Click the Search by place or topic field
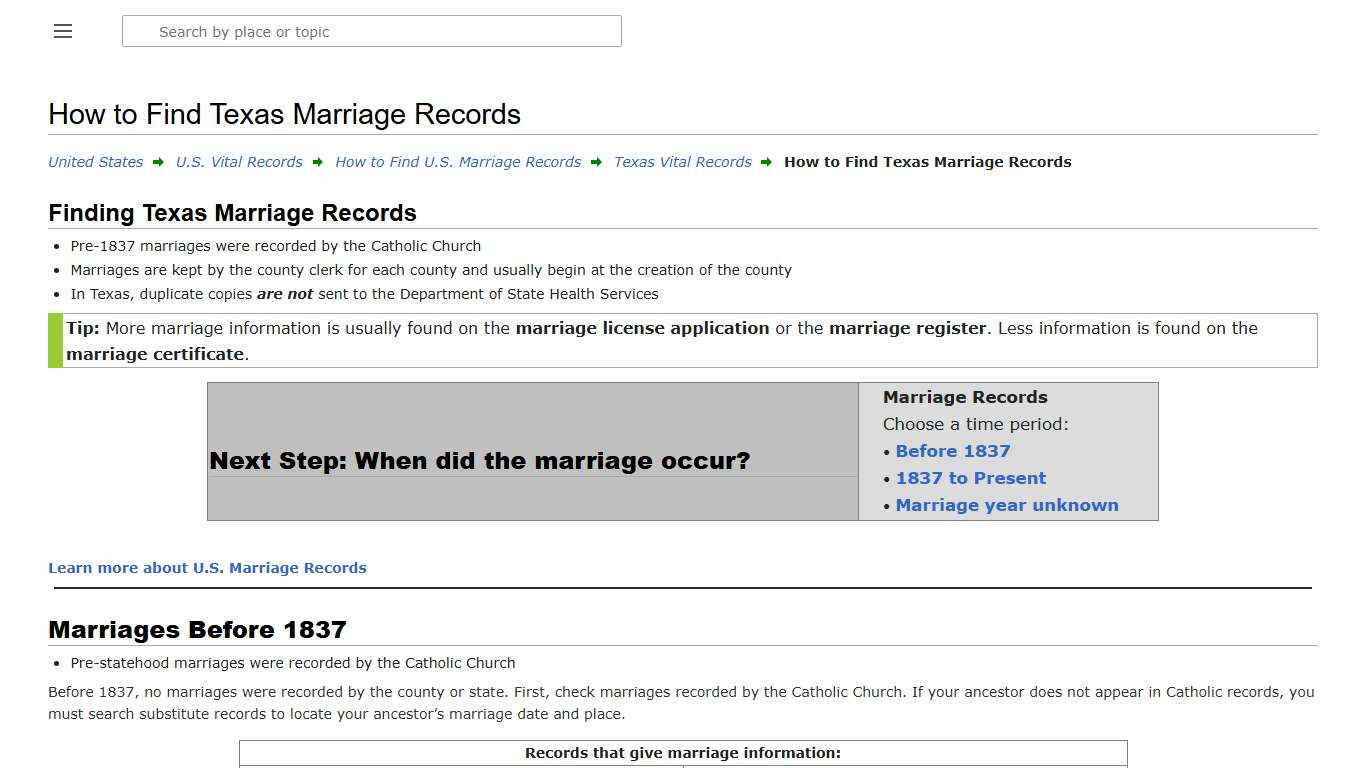The image size is (1366, 768). coord(370,31)
